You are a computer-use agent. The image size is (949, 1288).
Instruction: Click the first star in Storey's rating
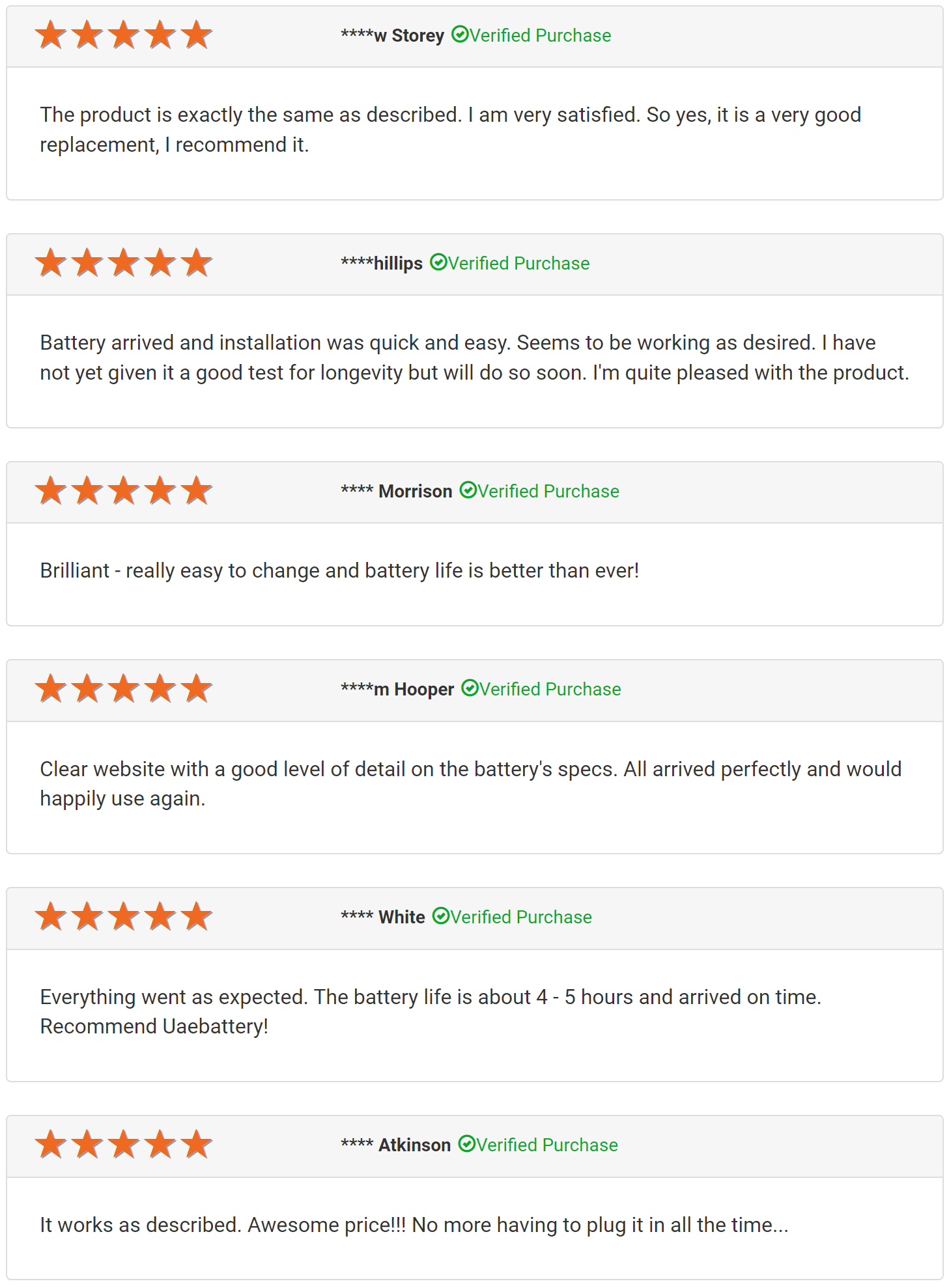pos(51,35)
